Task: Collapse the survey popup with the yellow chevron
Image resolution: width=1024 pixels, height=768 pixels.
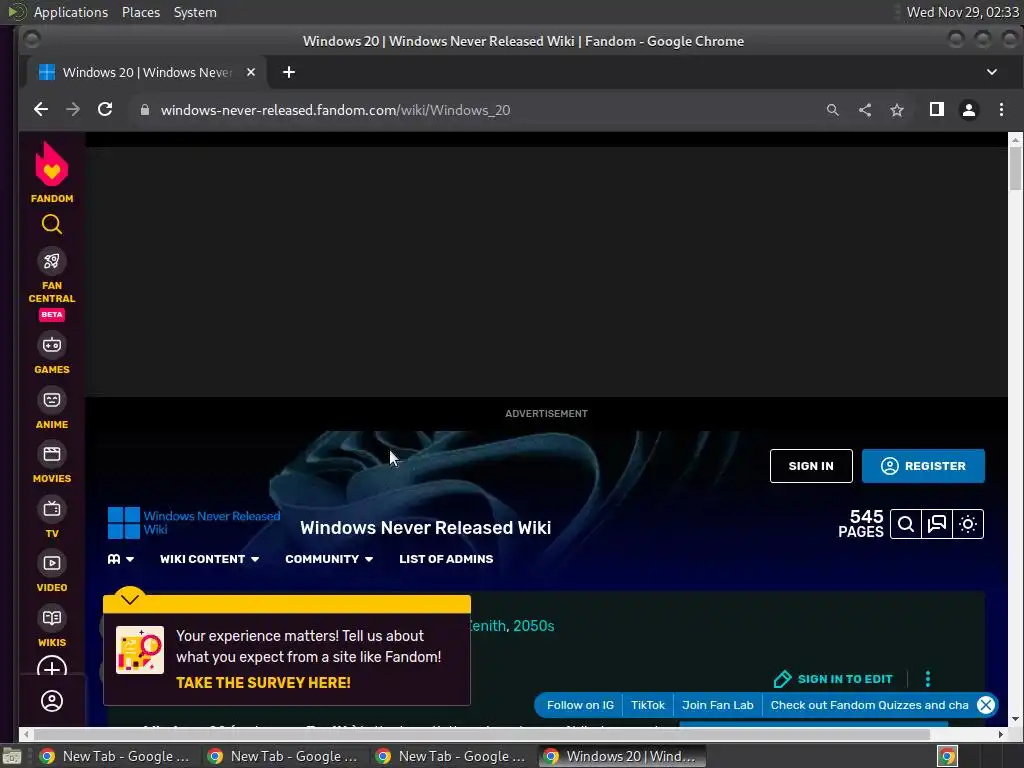Action: click(130, 598)
